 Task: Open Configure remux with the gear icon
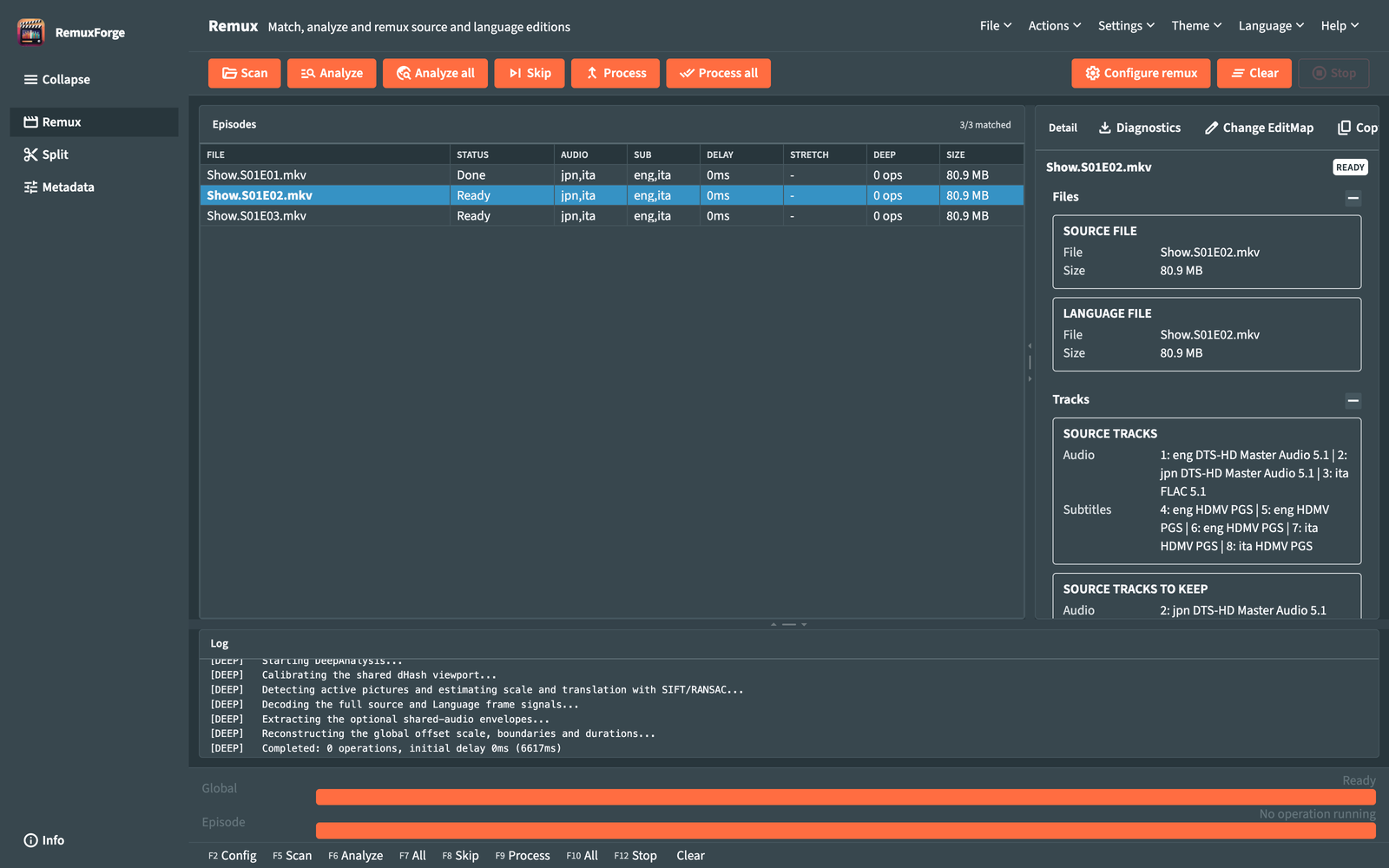coord(1141,73)
